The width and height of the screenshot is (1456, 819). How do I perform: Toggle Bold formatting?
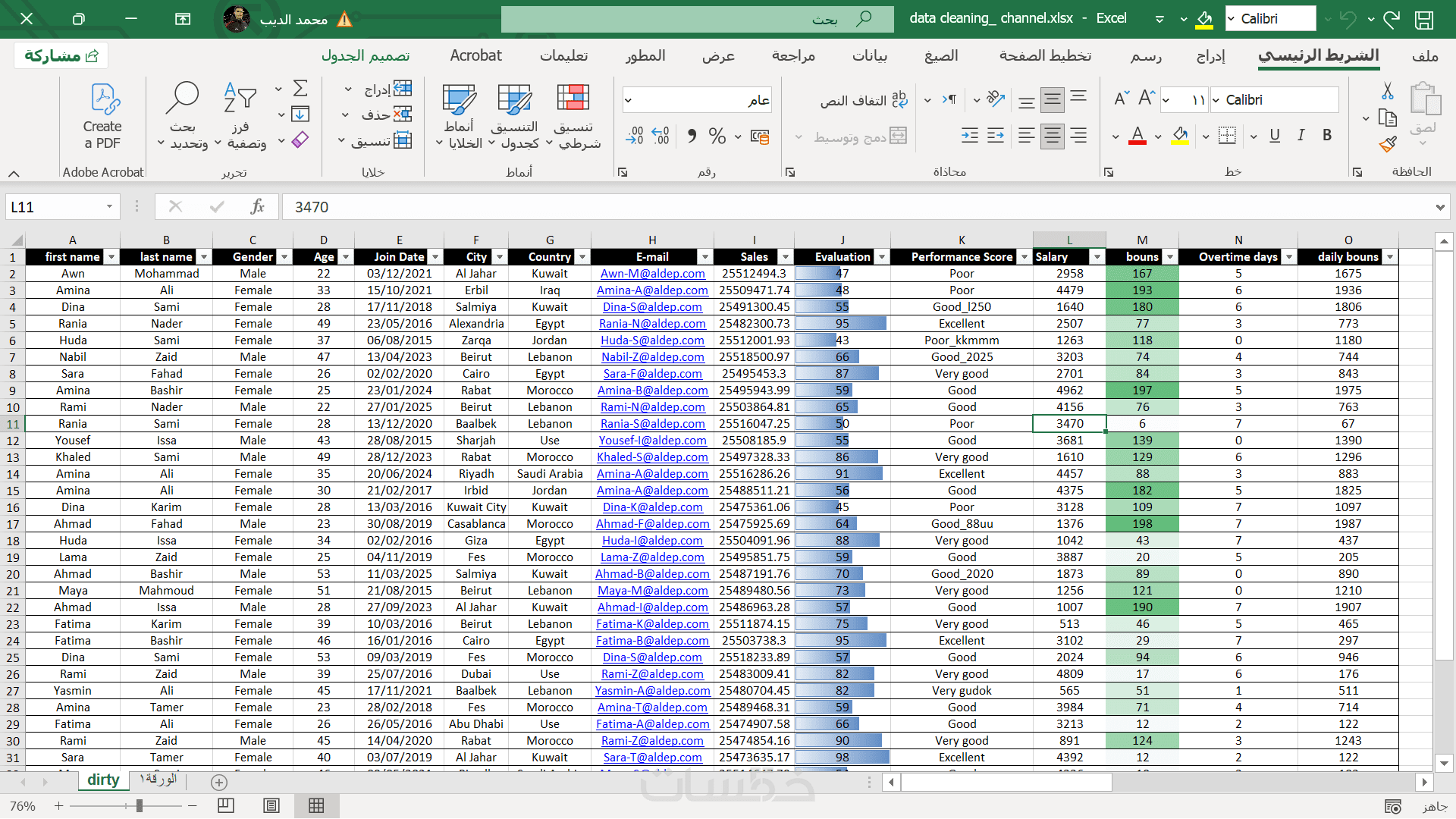pyautogui.click(x=1327, y=135)
